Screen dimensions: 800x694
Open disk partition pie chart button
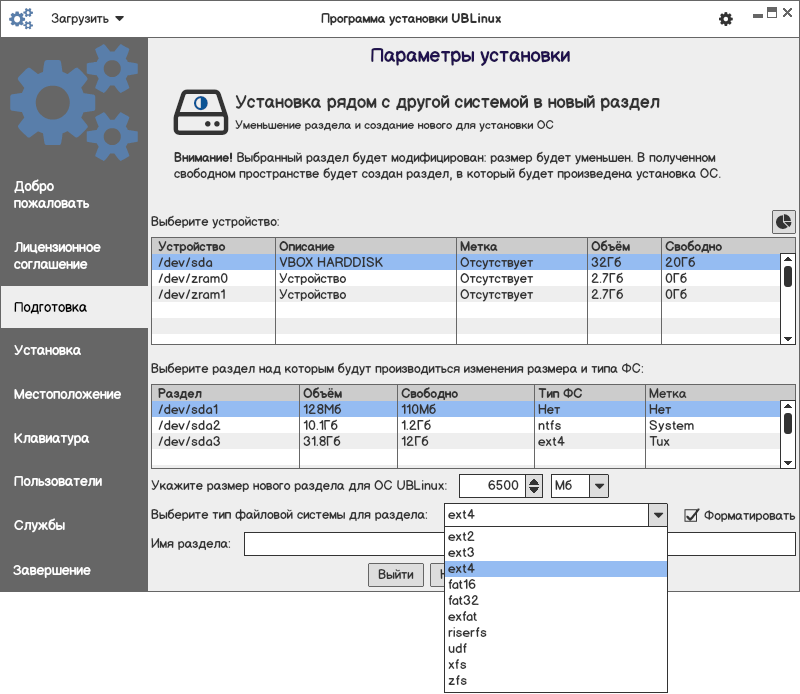[783, 222]
